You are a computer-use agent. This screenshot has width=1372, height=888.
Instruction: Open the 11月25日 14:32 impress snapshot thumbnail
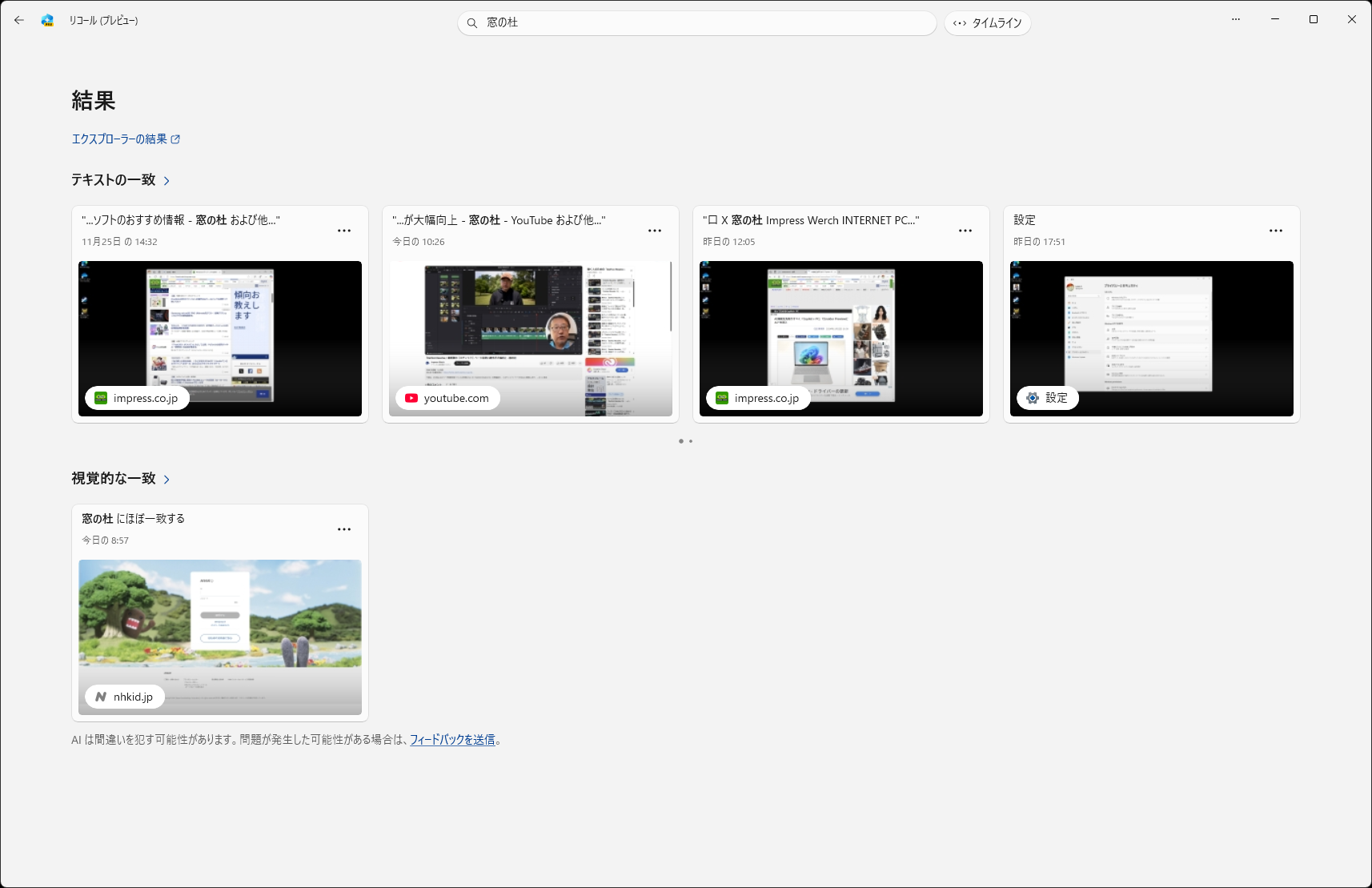220,339
